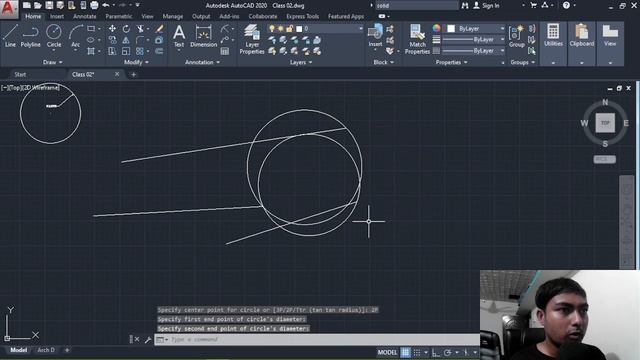This screenshot has height=360, width=640.
Task: Pick the Mirror tool
Action: click(x=126, y=40)
